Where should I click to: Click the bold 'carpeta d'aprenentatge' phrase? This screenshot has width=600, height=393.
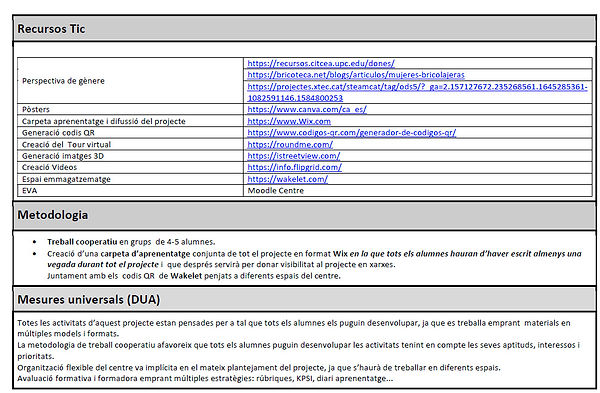click(145, 254)
